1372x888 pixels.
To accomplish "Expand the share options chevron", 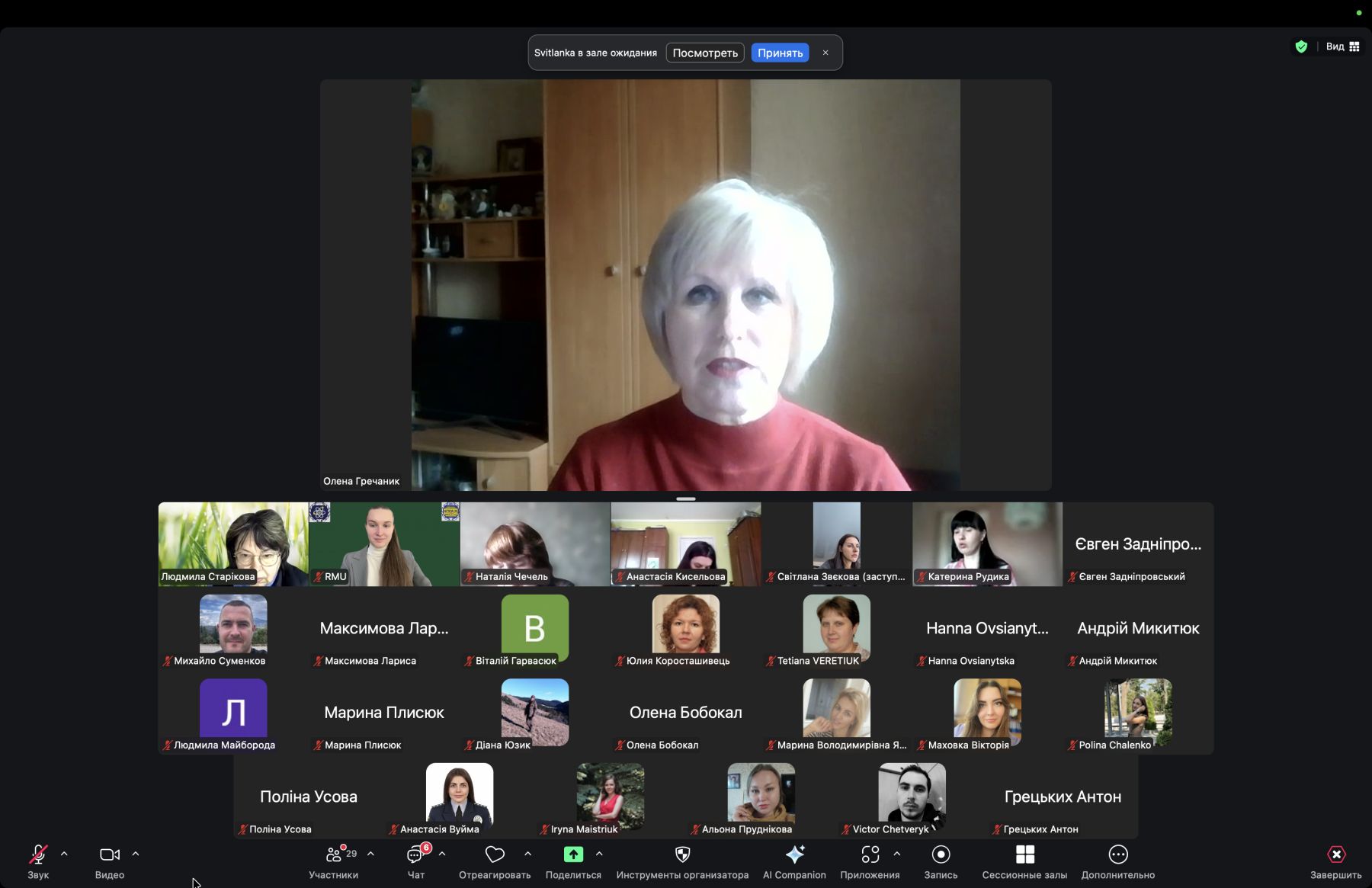I will 599,854.
